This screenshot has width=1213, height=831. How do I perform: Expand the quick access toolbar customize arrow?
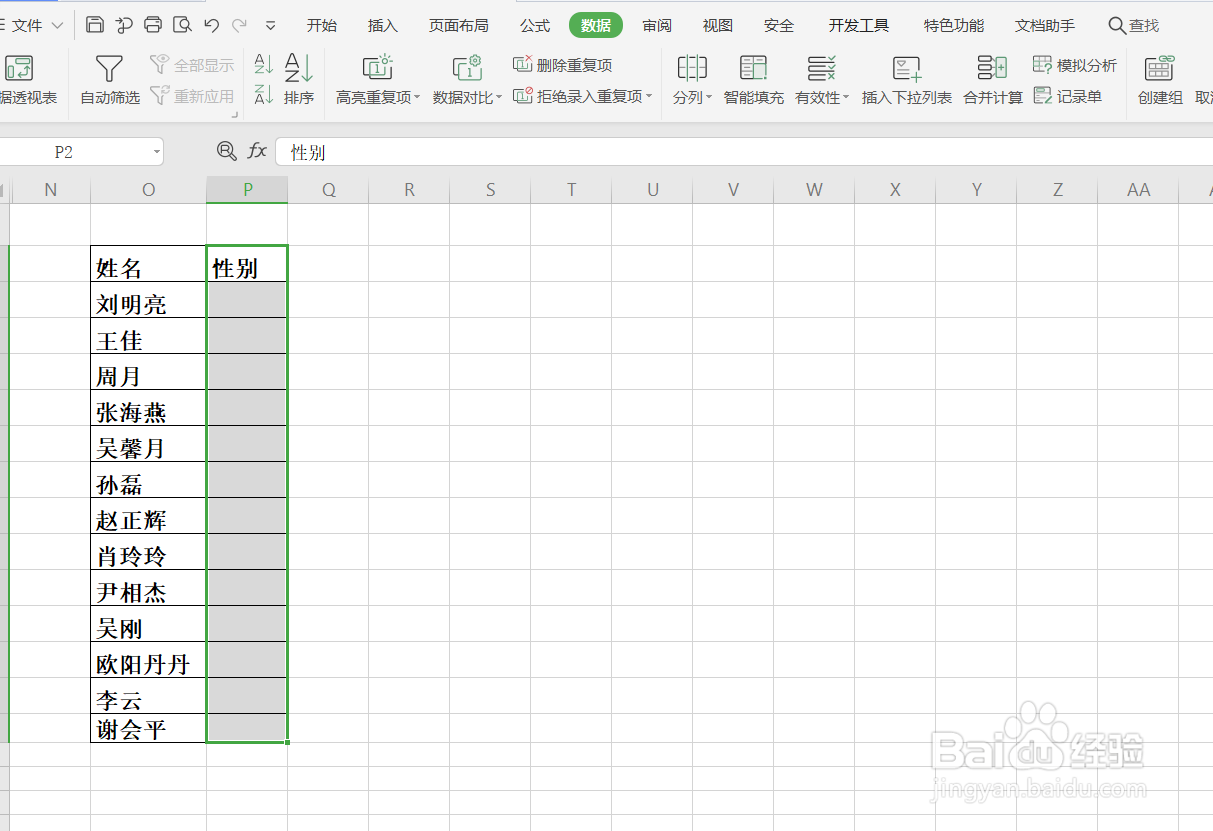(271, 26)
